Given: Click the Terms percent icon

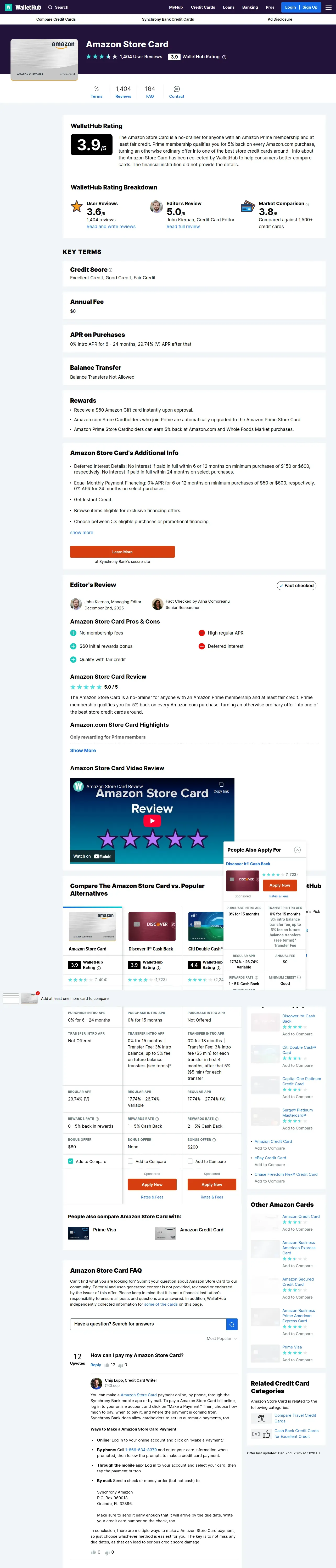Looking at the screenshot, I should pyautogui.click(x=96, y=89).
